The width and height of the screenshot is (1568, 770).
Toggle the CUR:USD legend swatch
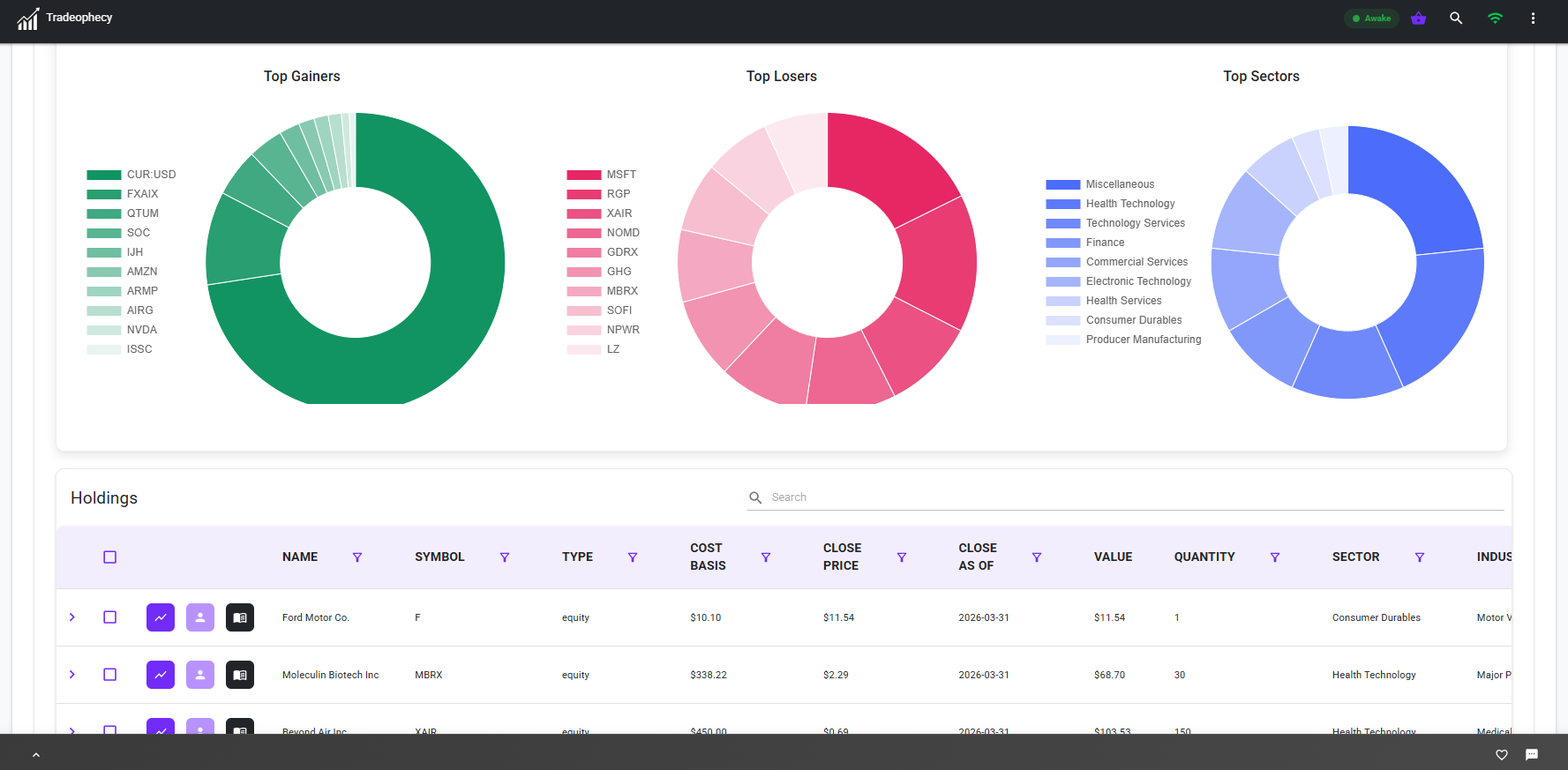tap(104, 175)
